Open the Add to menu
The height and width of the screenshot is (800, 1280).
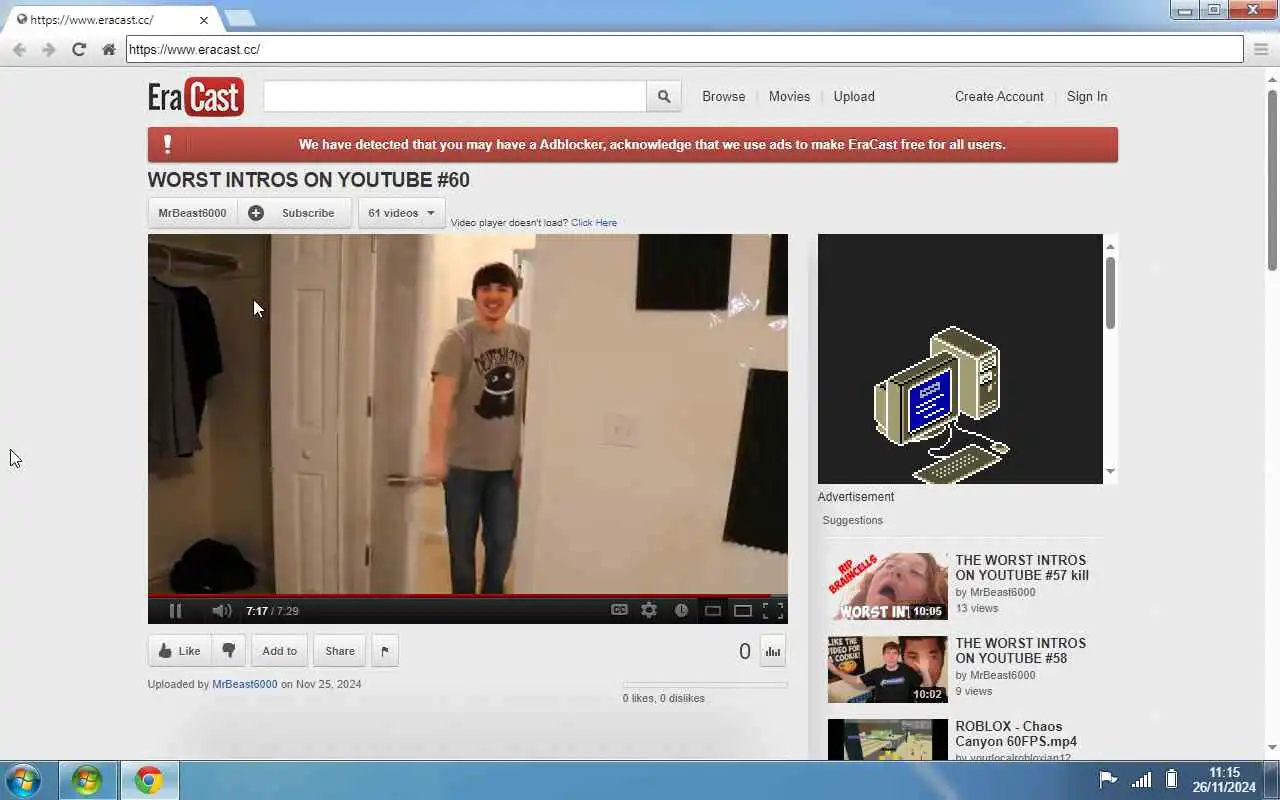click(x=279, y=651)
